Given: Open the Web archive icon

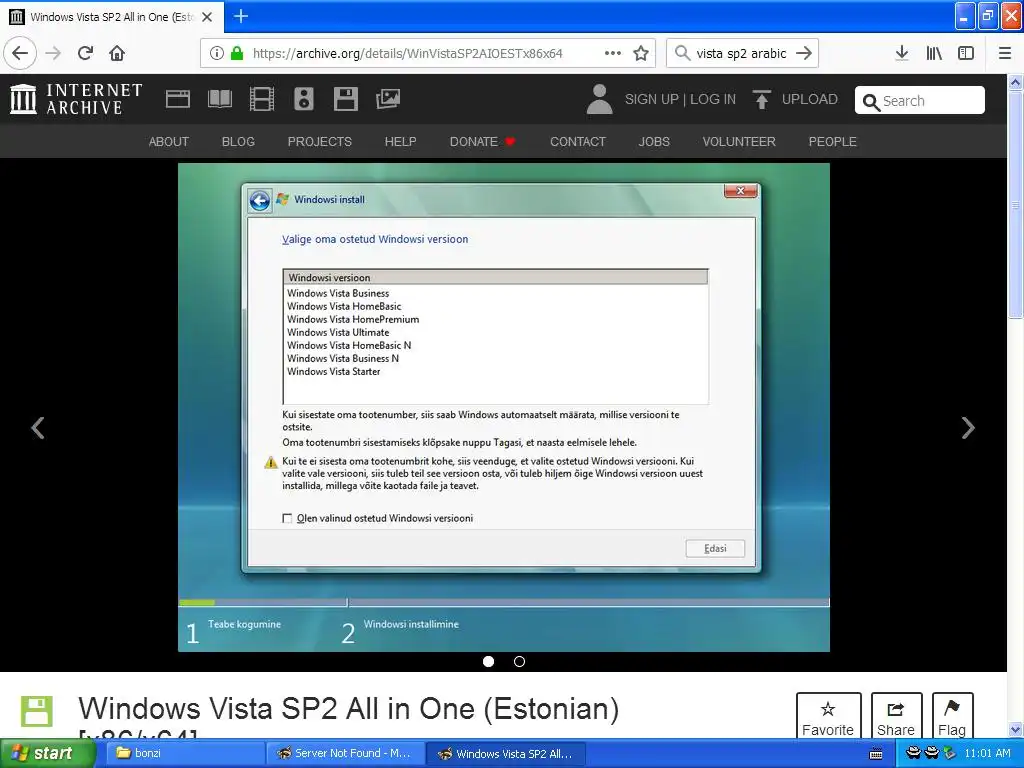Looking at the screenshot, I should point(178,99).
